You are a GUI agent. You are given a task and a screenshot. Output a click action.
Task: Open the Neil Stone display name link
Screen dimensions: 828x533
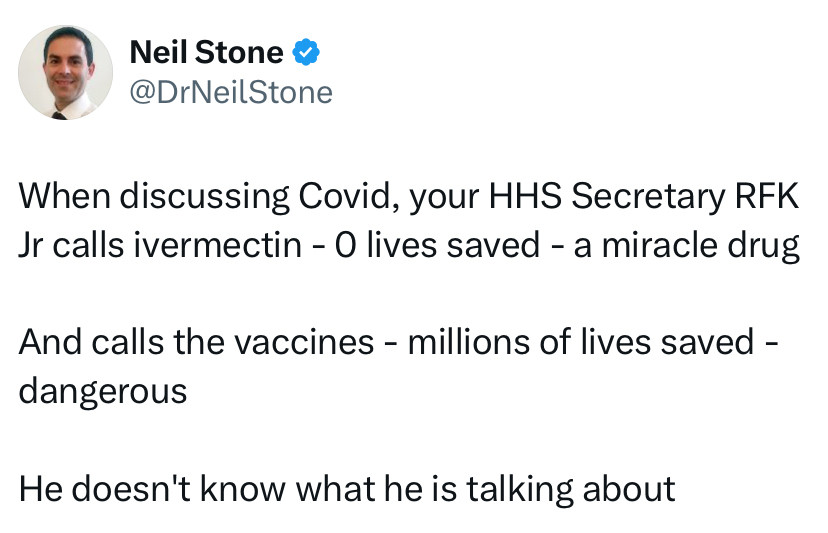click(206, 52)
